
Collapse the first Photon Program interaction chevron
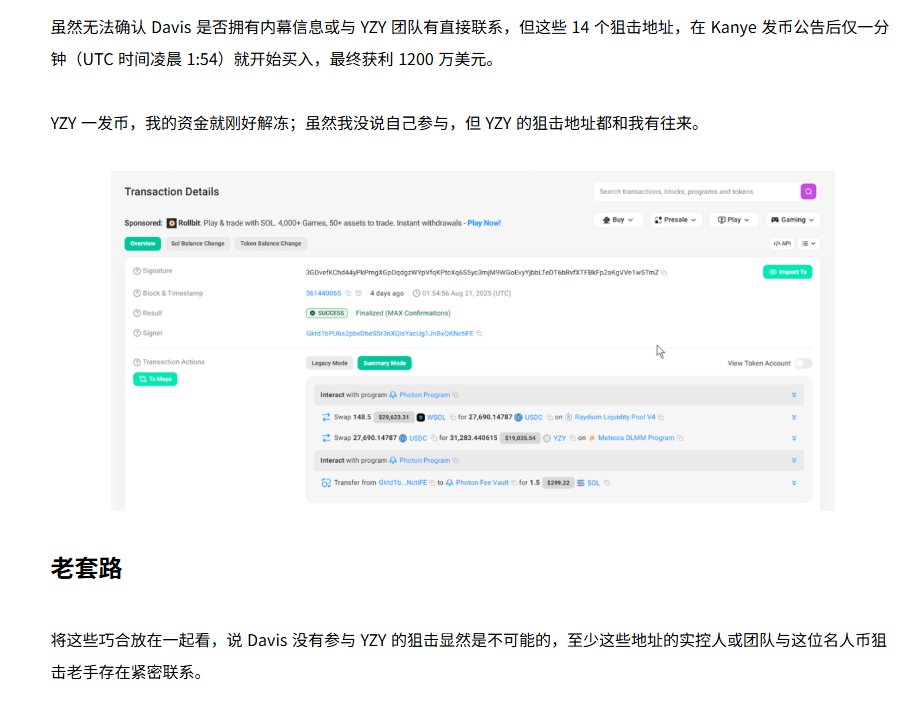[x=794, y=395]
